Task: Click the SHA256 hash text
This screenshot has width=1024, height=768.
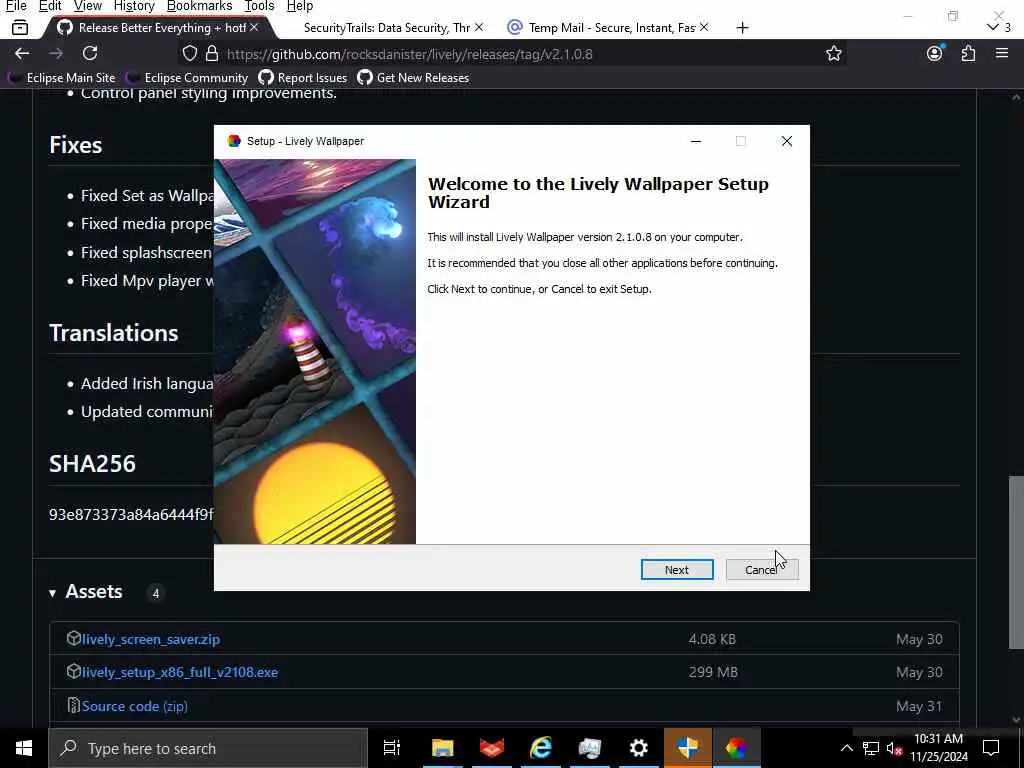Action: click(131, 515)
